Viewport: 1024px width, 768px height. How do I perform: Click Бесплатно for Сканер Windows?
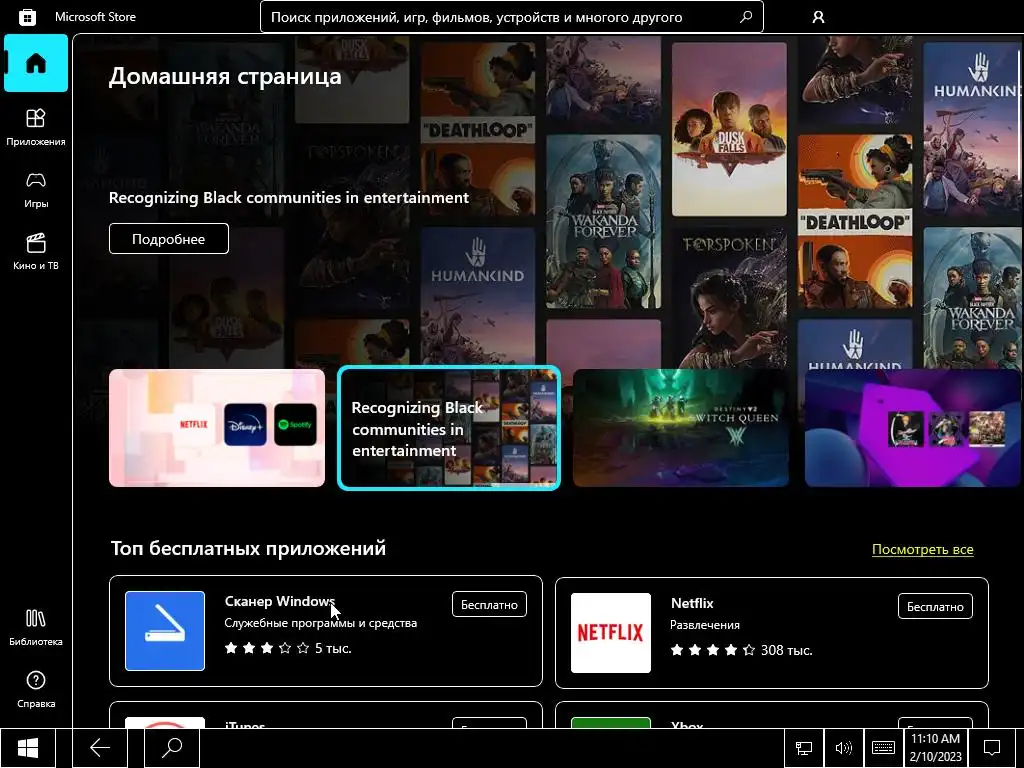[489, 605]
